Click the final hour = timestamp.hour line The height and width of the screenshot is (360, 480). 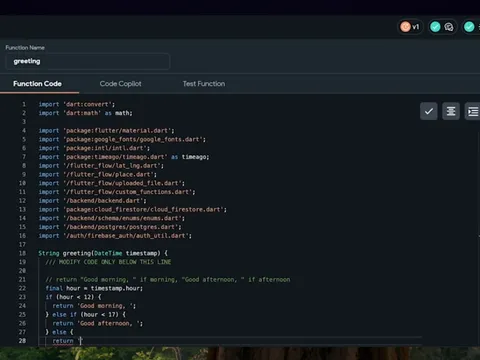[x=94, y=288]
